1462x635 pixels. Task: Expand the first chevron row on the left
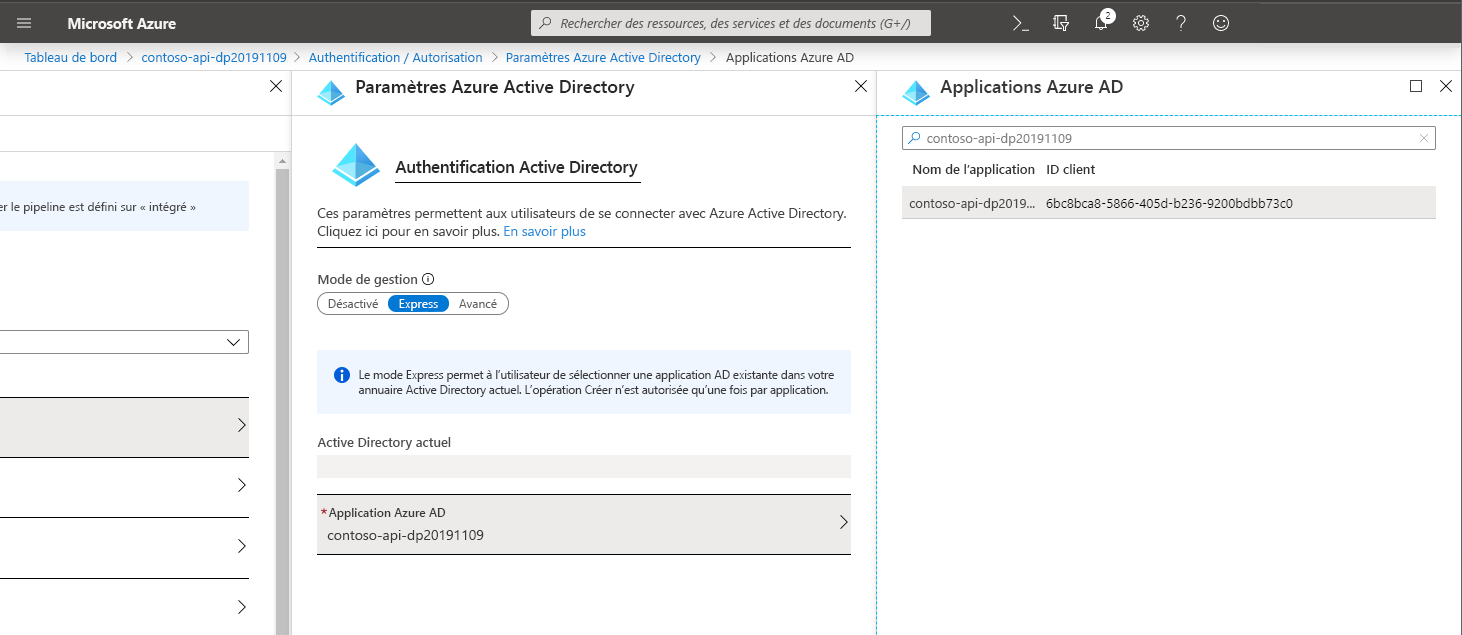click(x=240, y=426)
